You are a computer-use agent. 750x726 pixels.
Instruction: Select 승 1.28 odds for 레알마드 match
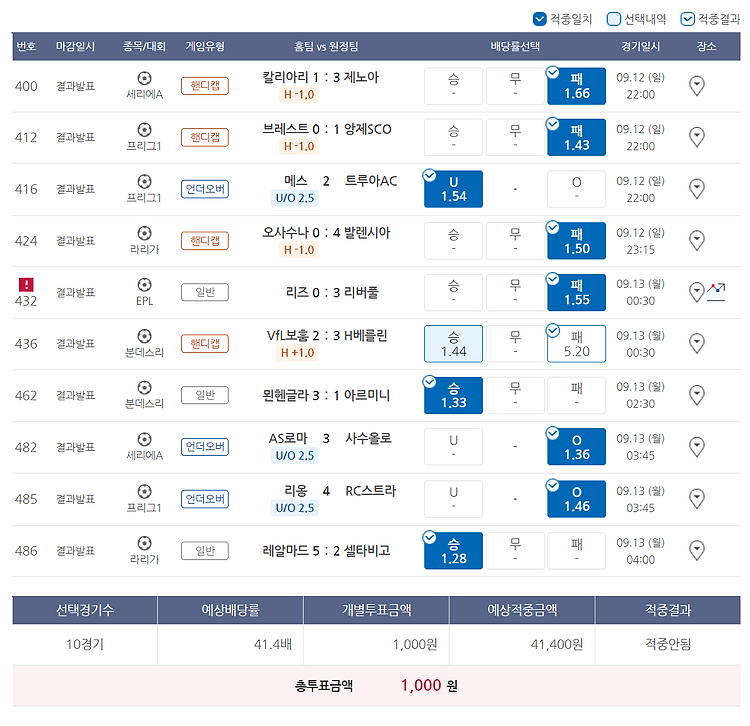[x=453, y=550]
